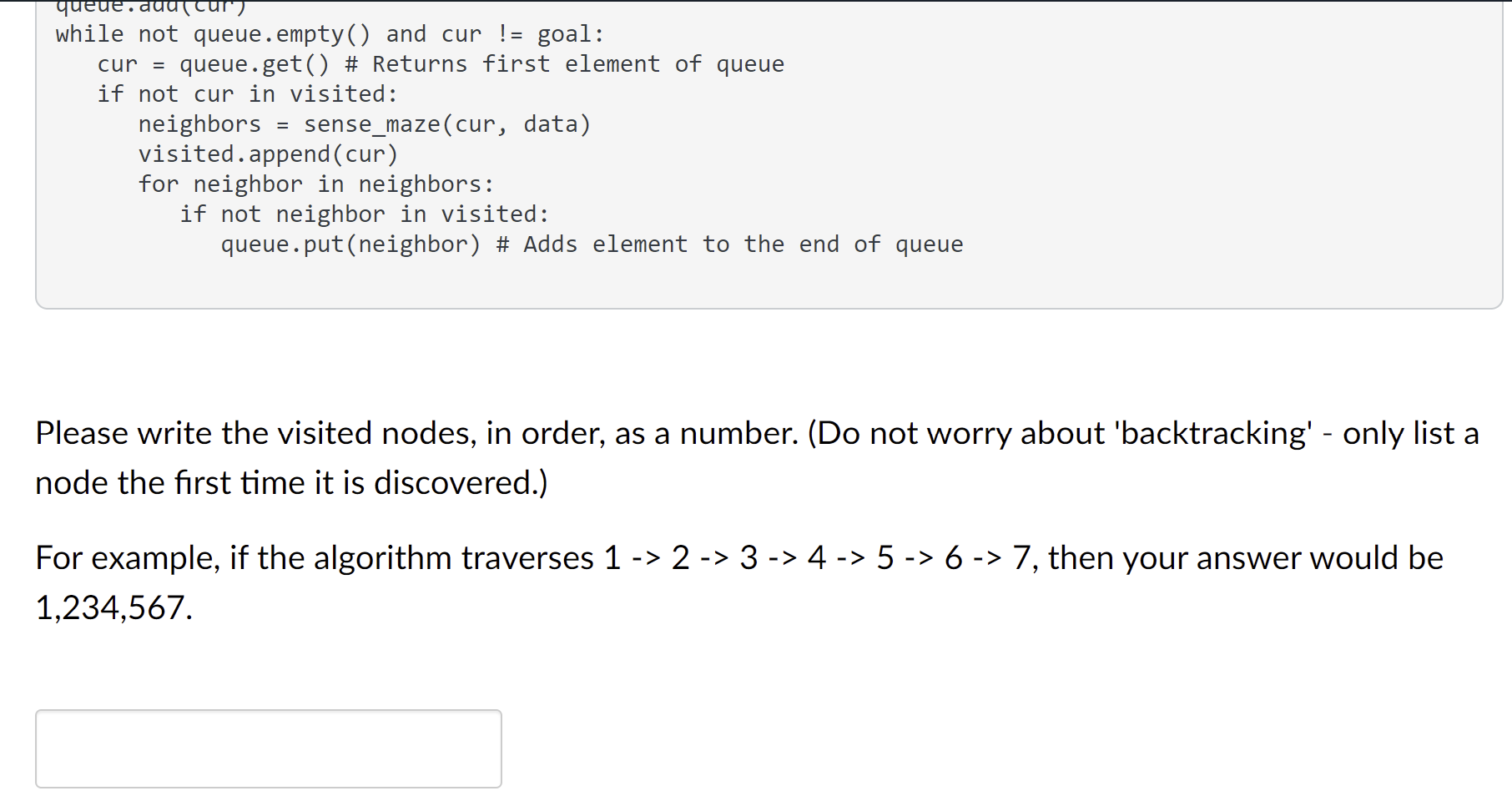Click the 'queue.put(neighbor)' code line
The height and width of the screenshot is (811, 1512).
350,244
